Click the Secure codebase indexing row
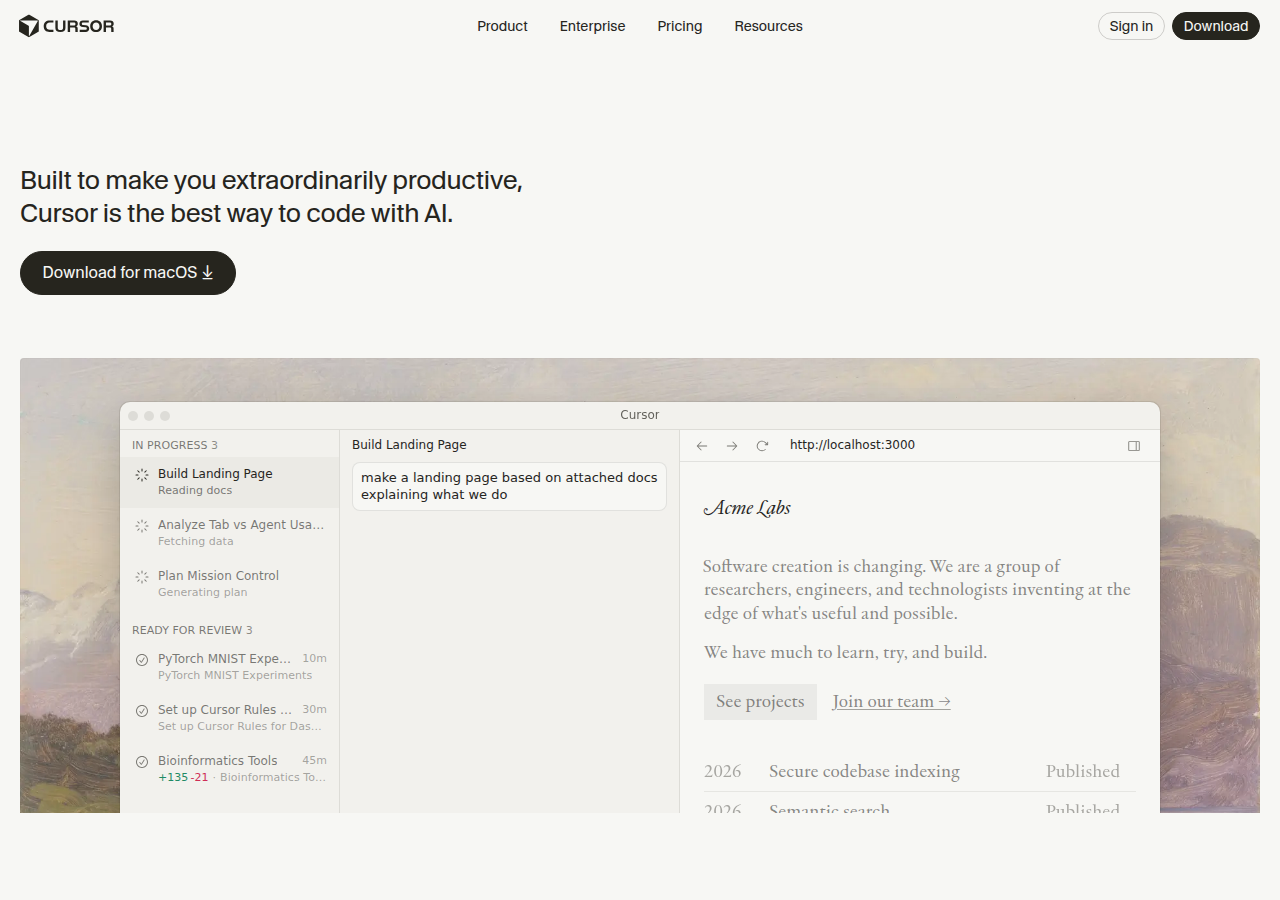The height and width of the screenshot is (900, 1280). (x=920, y=771)
